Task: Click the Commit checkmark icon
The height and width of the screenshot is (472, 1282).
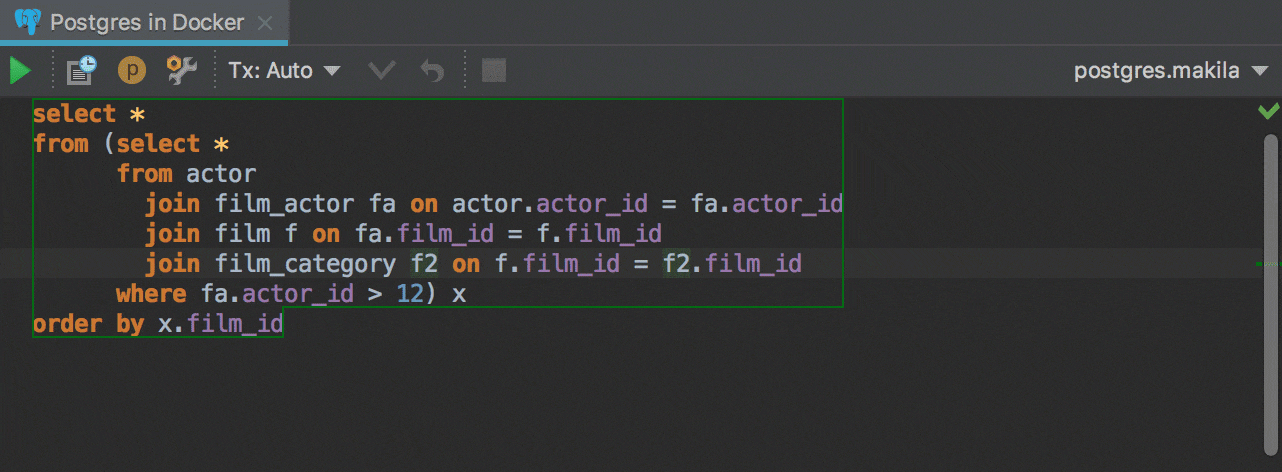Action: pyautogui.click(x=382, y=71)
